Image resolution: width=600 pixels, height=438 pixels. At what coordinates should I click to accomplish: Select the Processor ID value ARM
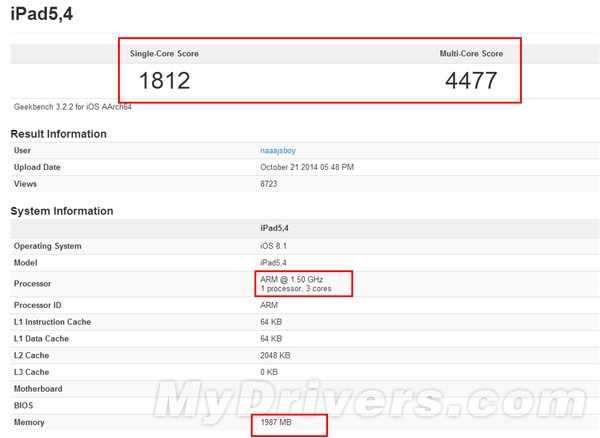(269, 305)
